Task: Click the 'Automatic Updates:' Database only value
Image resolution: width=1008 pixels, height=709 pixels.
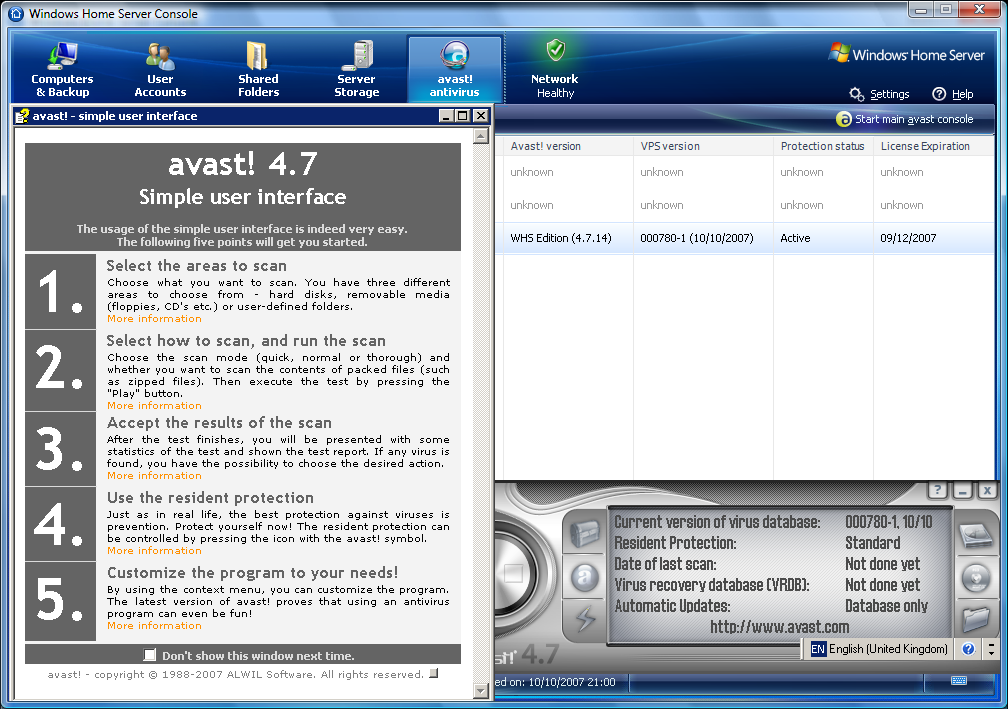Action: click(886, 606)
